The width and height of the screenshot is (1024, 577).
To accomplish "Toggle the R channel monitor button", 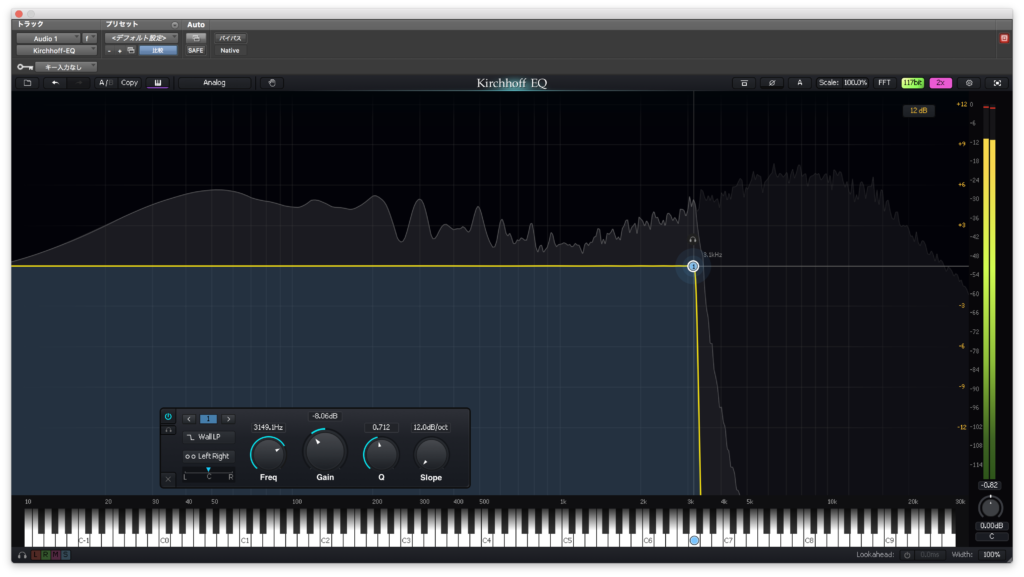I will [46, 555].
